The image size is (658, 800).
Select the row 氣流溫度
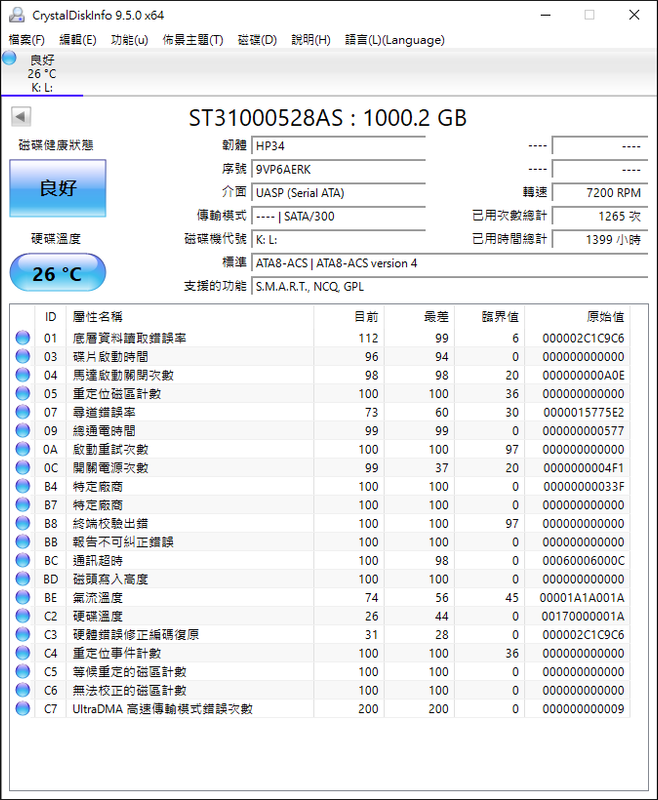click(322, 597)
